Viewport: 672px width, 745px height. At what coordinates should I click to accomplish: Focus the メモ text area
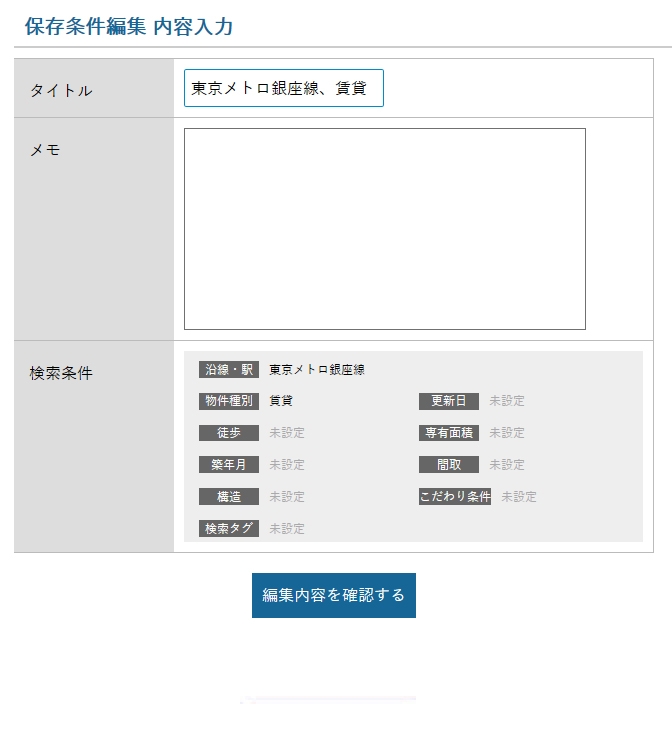click(384, 228)
